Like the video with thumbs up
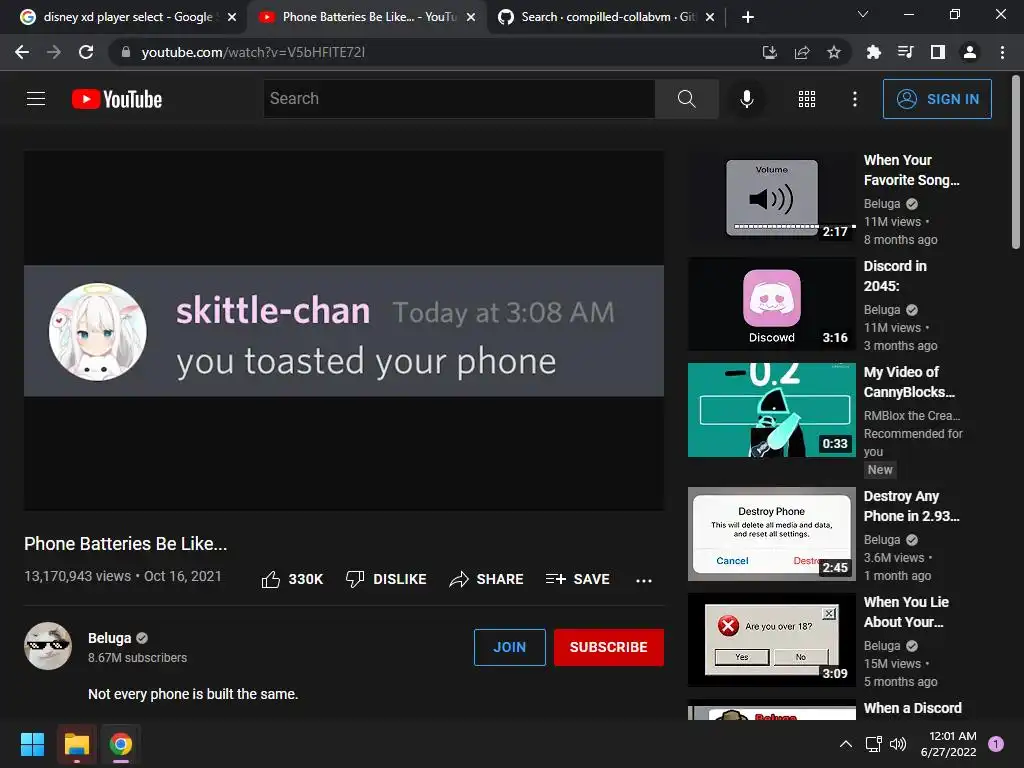 click(292, 579)
